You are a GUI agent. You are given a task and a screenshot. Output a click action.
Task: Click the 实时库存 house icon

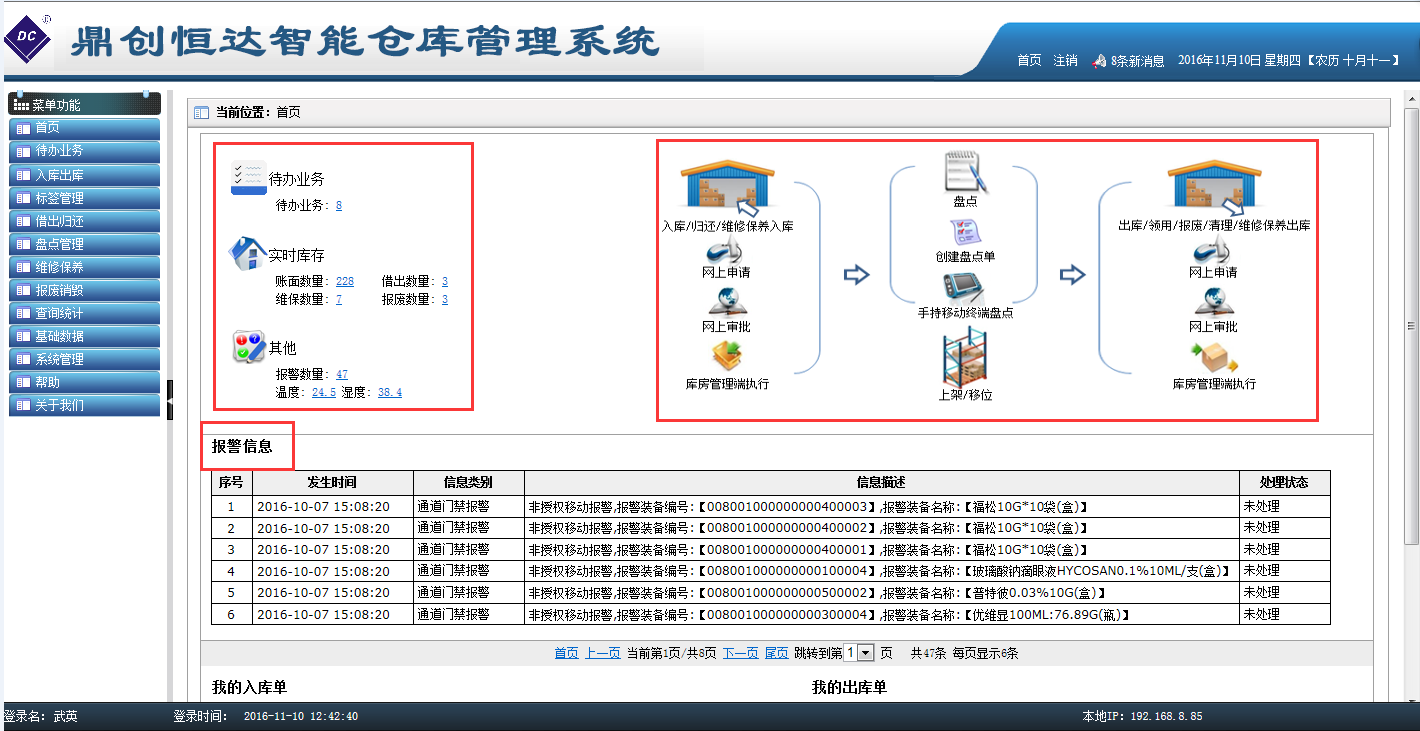point(248,253)
